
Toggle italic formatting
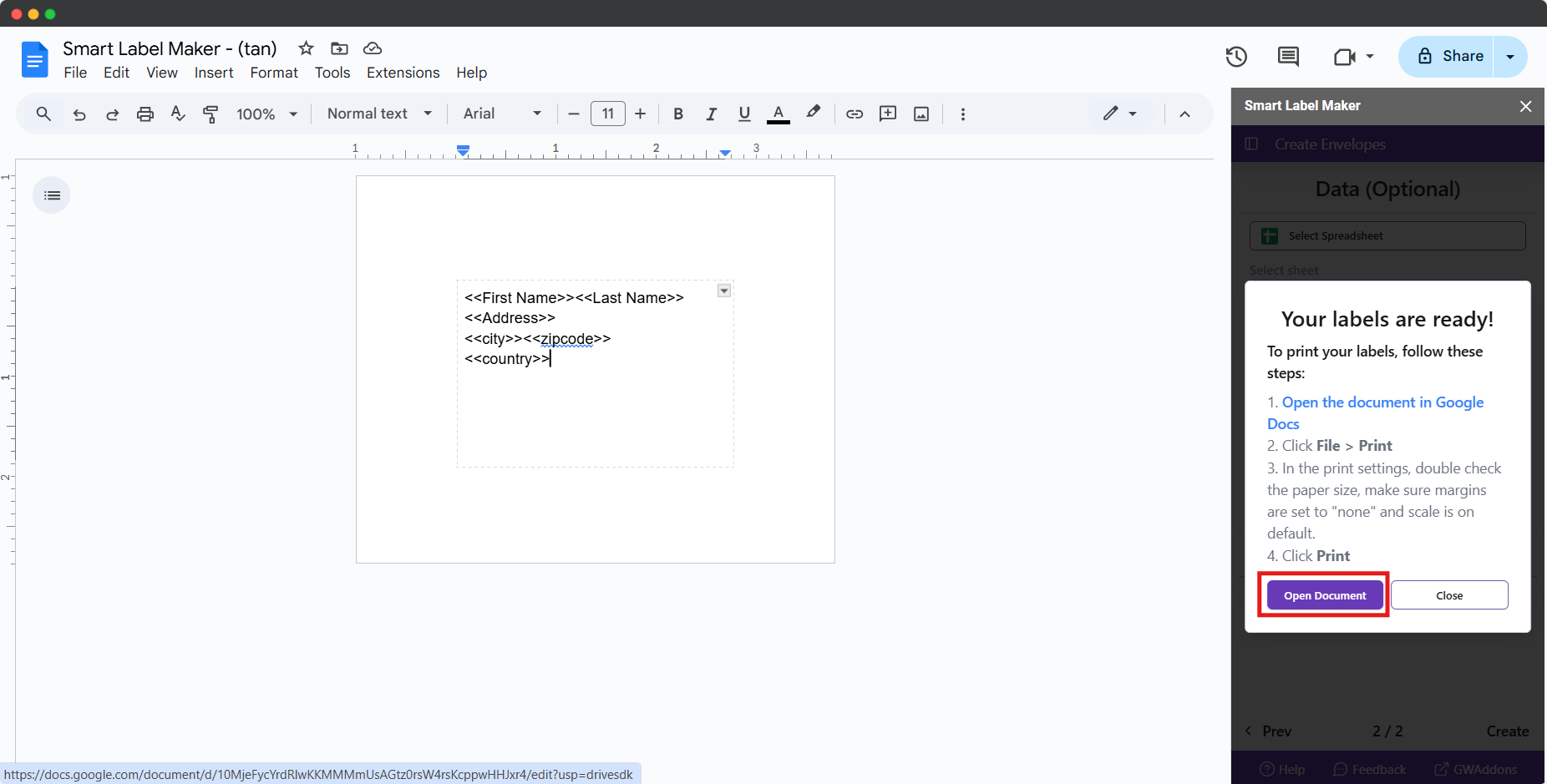click(711, 114)
